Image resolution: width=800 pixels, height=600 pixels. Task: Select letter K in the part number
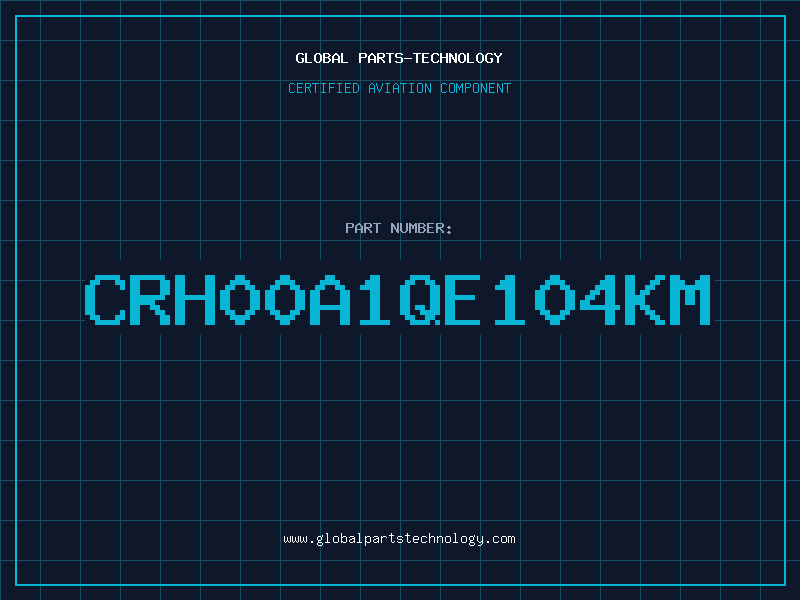coord(645,299)
